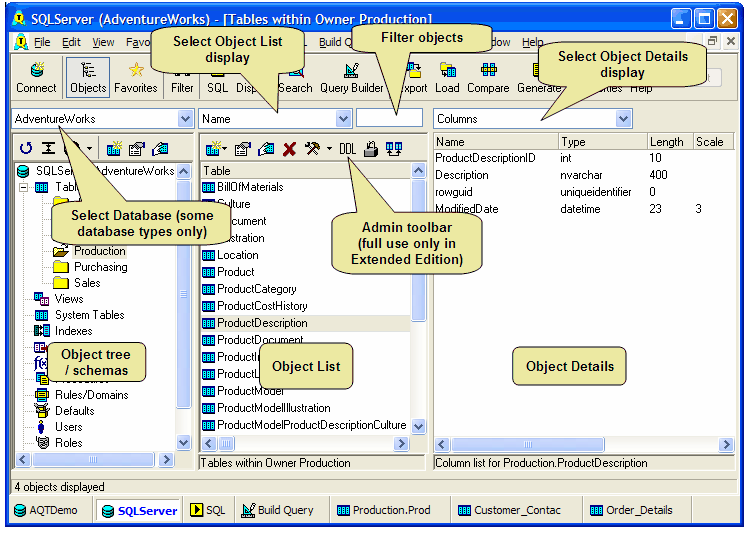Click the create object icon in tree toolbar
This screenshot has width=749, height=533.
[x=114, y=149]
